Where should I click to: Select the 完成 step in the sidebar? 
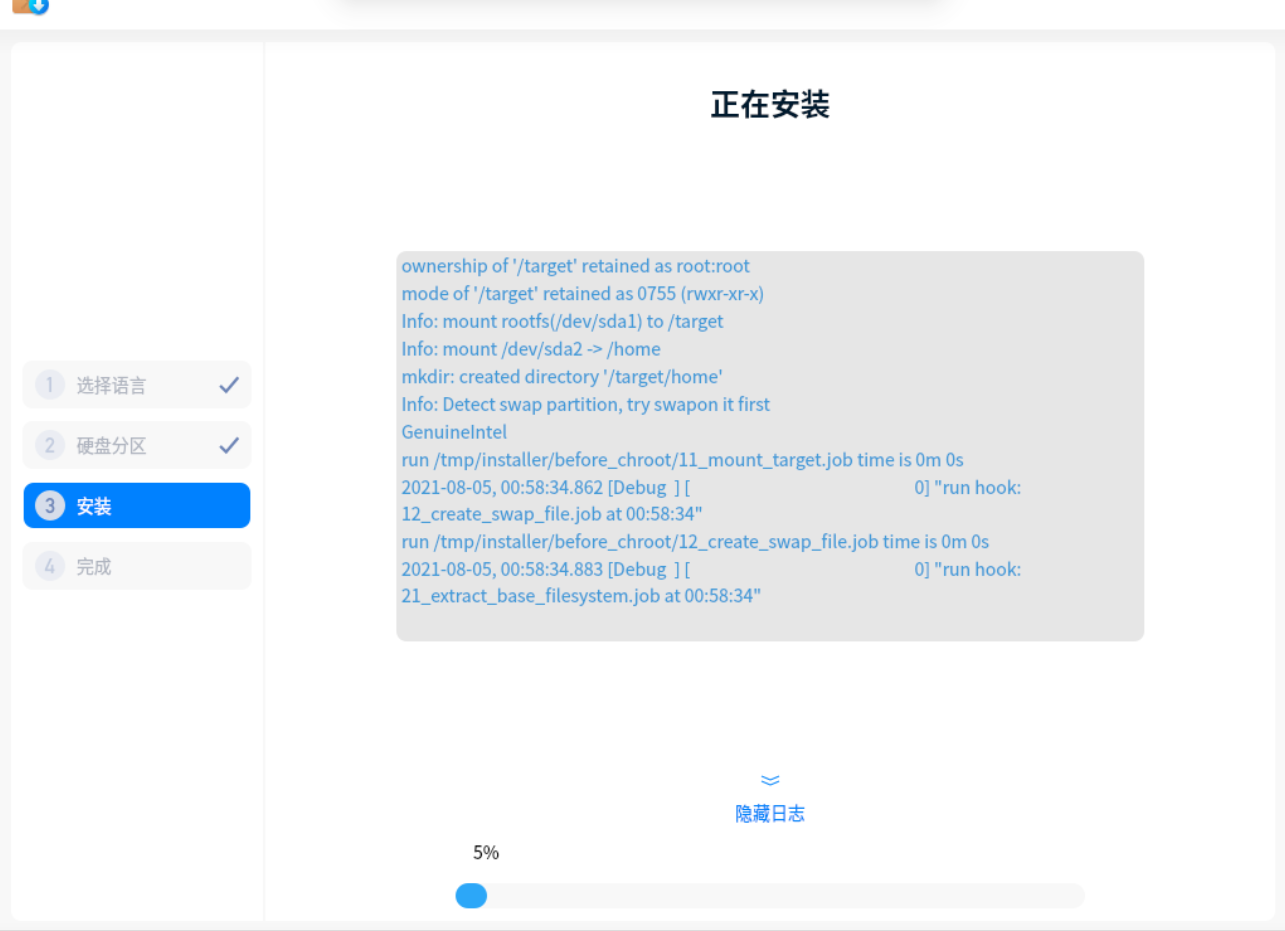(136, 565)
